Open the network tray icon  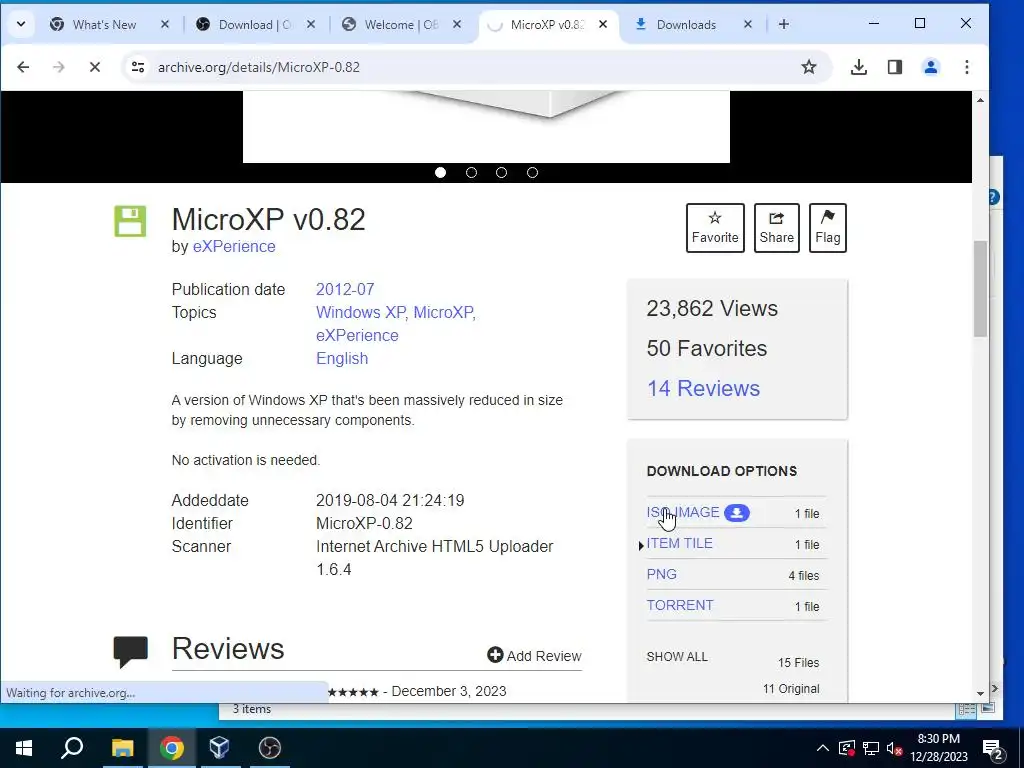click(x=871, y=748)
